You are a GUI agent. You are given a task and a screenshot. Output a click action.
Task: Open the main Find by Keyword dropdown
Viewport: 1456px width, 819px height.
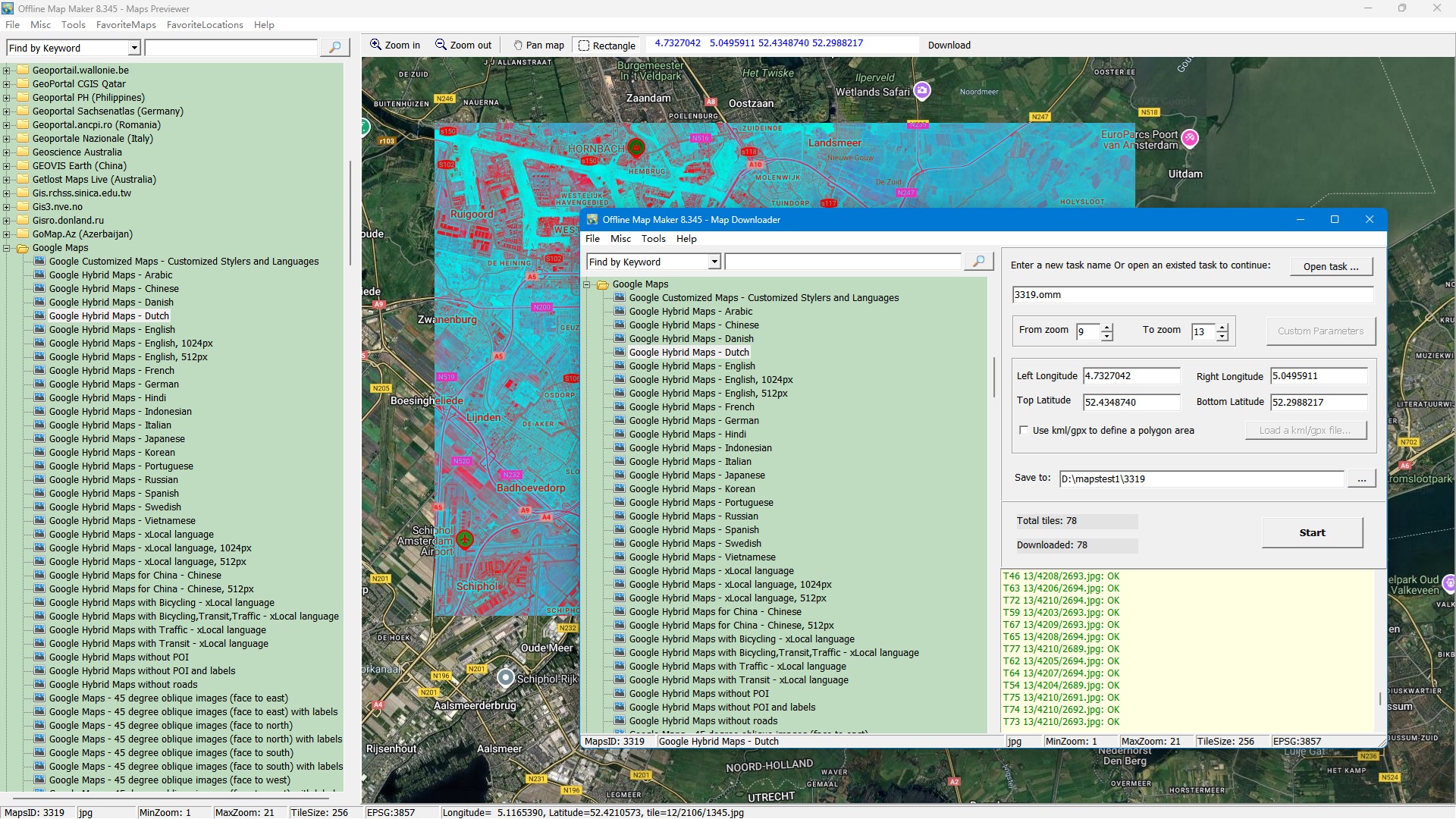coord(134,48)
